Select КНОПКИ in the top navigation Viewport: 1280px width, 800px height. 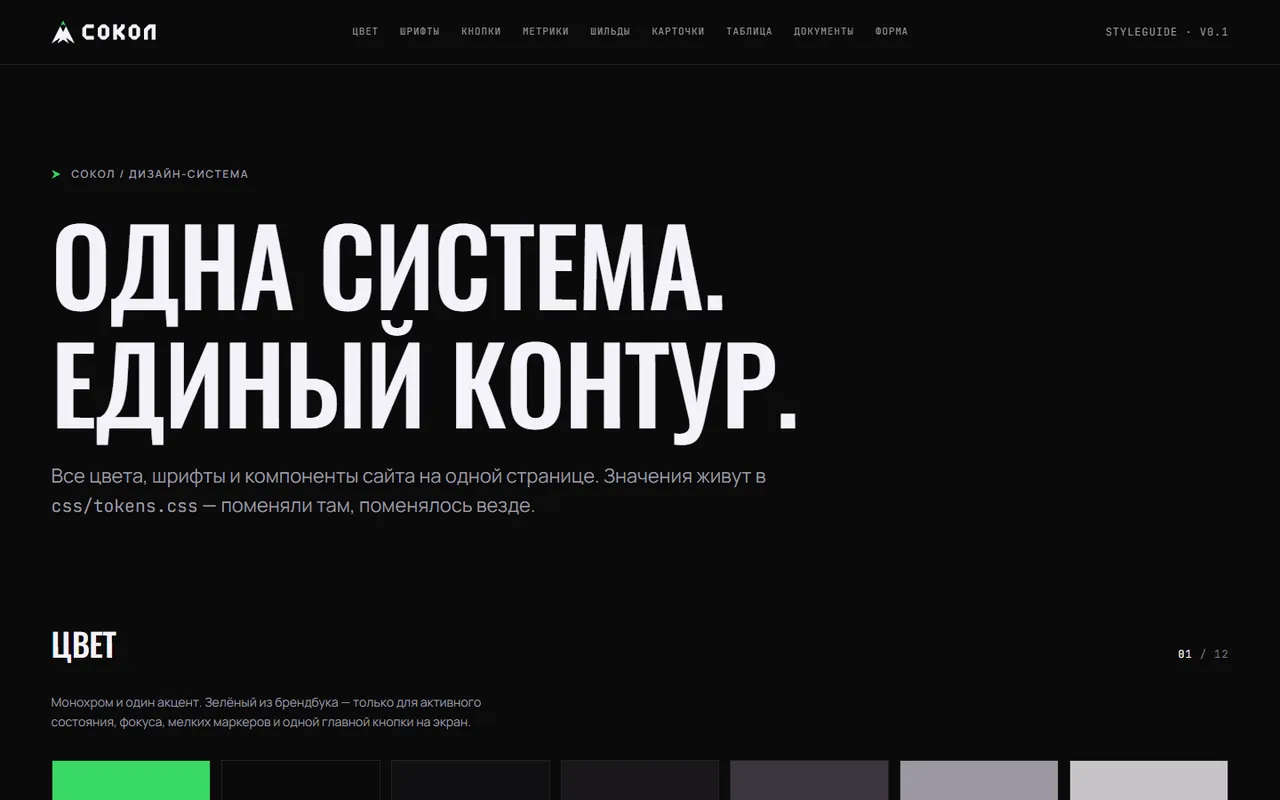481,32
